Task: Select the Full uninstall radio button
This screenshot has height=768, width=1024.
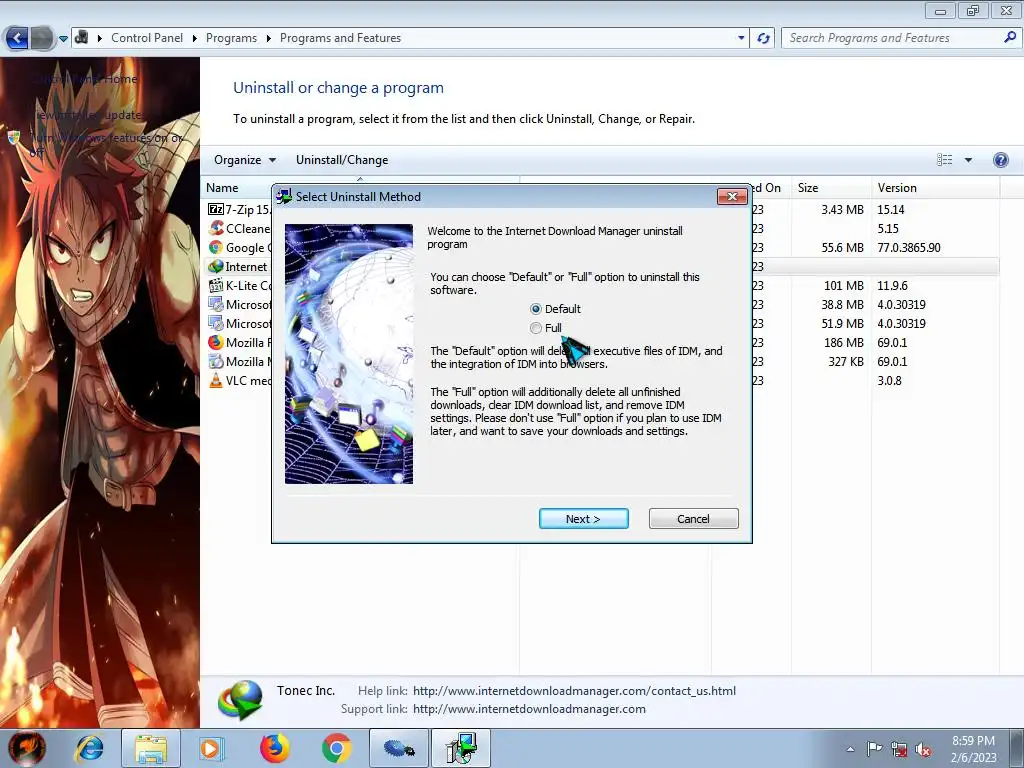Action: 536,328
